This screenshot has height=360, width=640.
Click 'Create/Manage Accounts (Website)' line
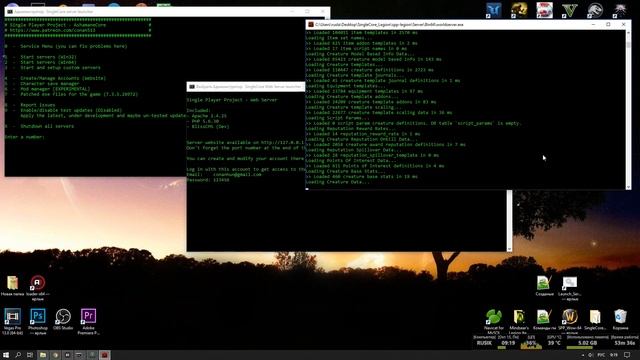pos(63,78)
